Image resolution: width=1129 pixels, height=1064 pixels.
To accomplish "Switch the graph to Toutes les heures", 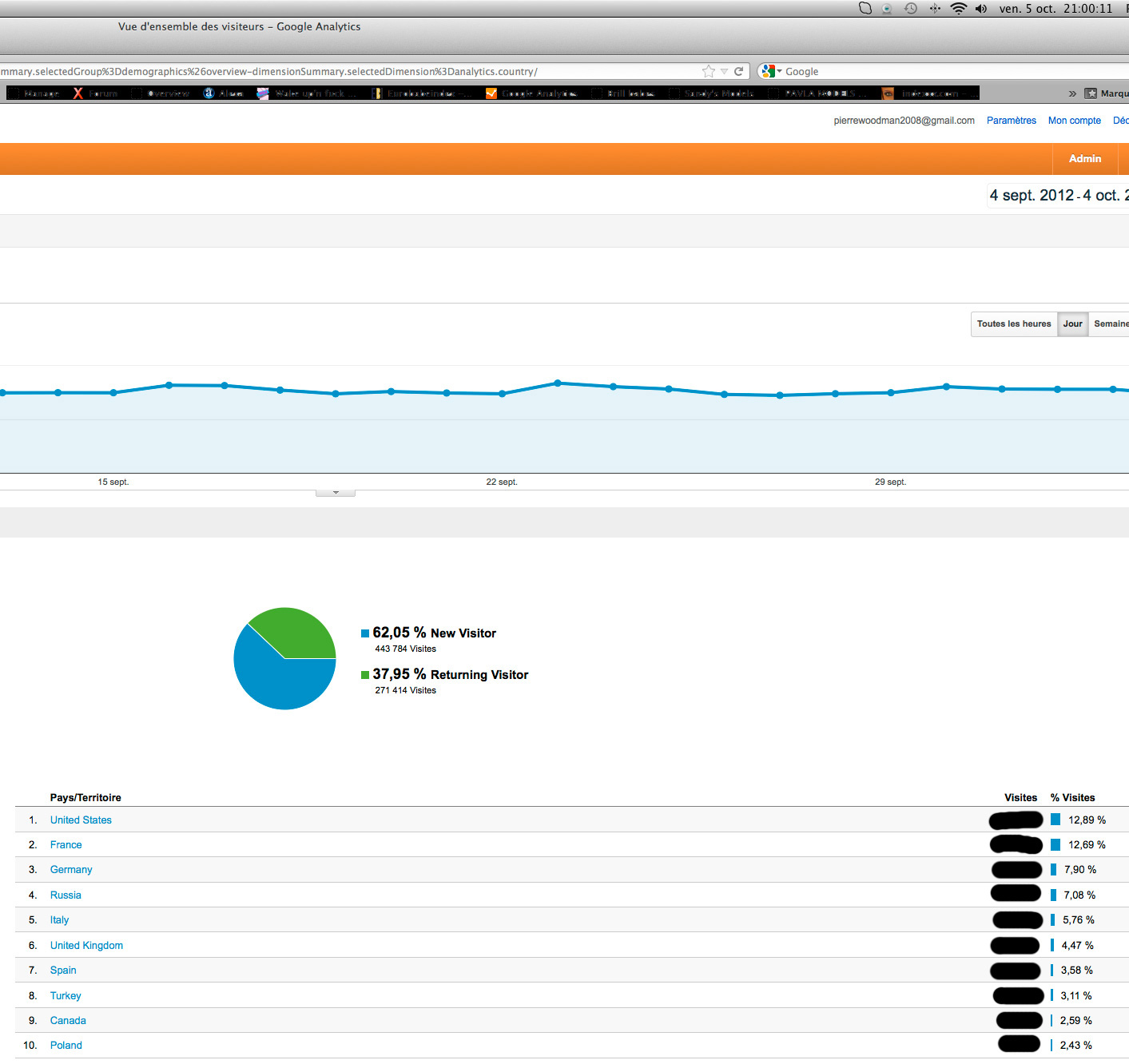I will tap(1013, 324).
